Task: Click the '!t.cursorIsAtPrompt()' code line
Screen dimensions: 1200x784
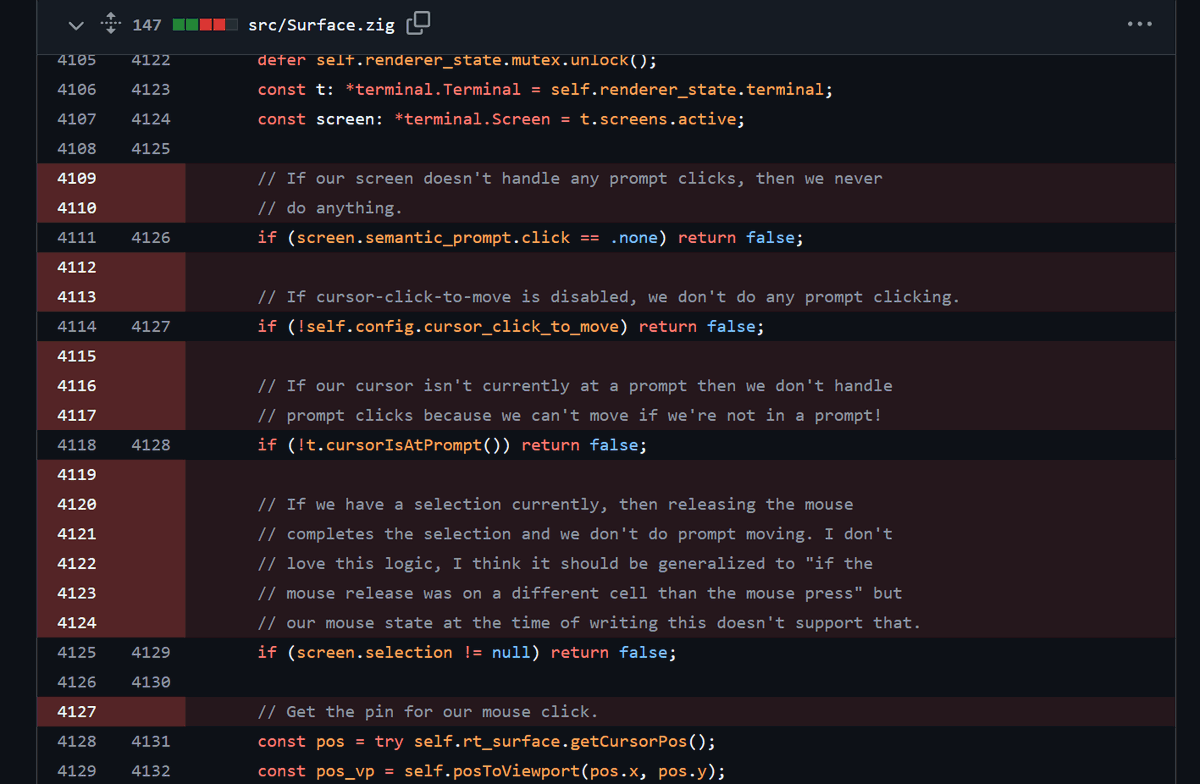Action: pos(452,445)
